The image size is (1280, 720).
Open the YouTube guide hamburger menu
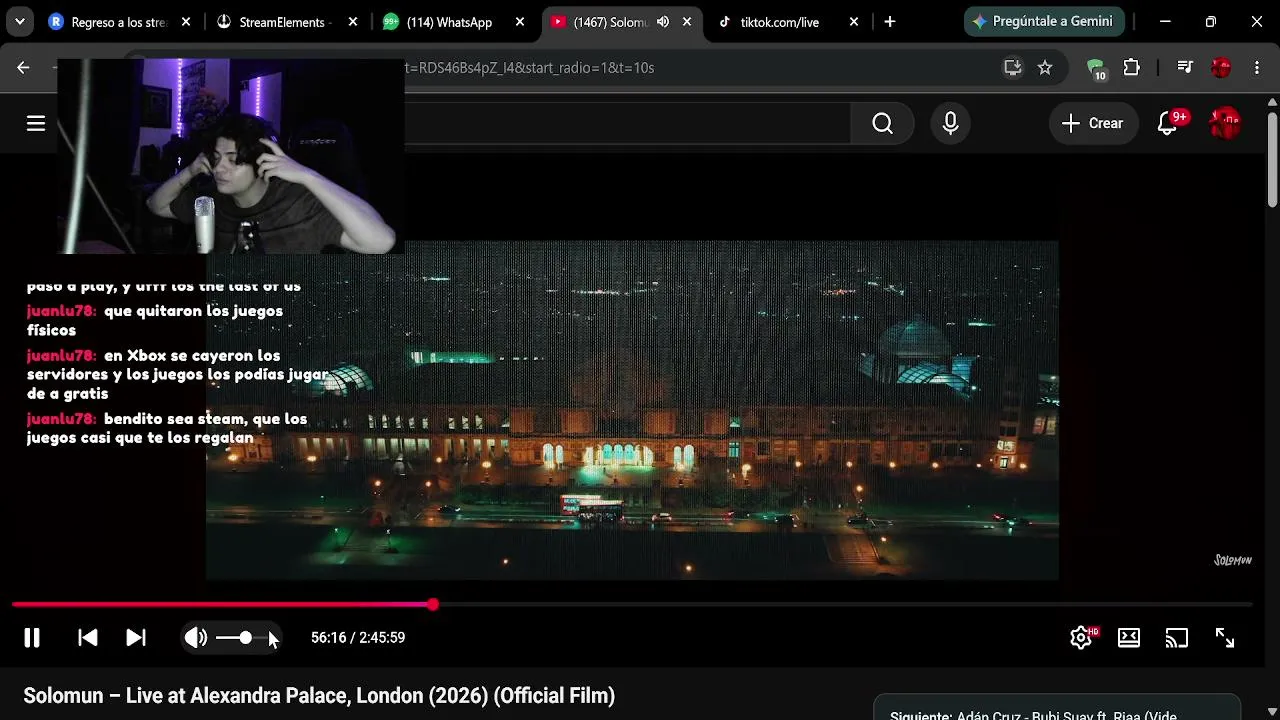click(x=36, y=123)
